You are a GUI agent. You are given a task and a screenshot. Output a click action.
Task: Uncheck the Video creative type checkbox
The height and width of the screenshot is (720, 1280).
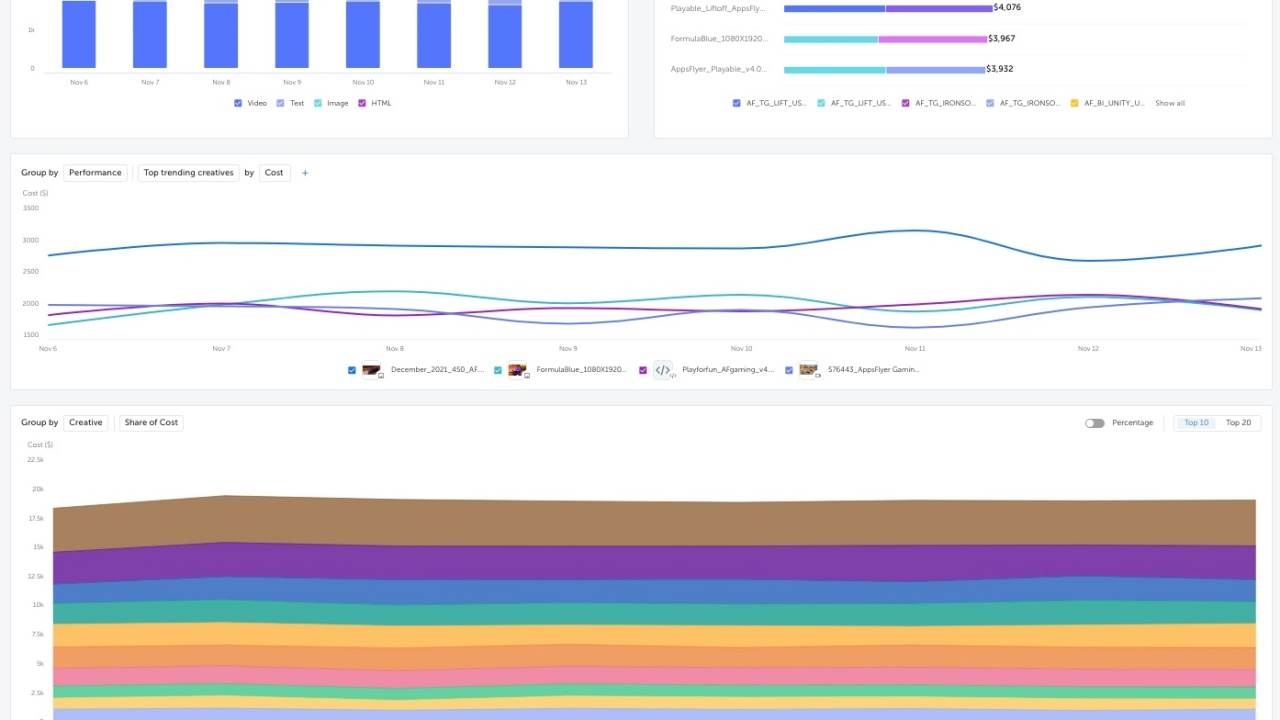coord(237,103)
